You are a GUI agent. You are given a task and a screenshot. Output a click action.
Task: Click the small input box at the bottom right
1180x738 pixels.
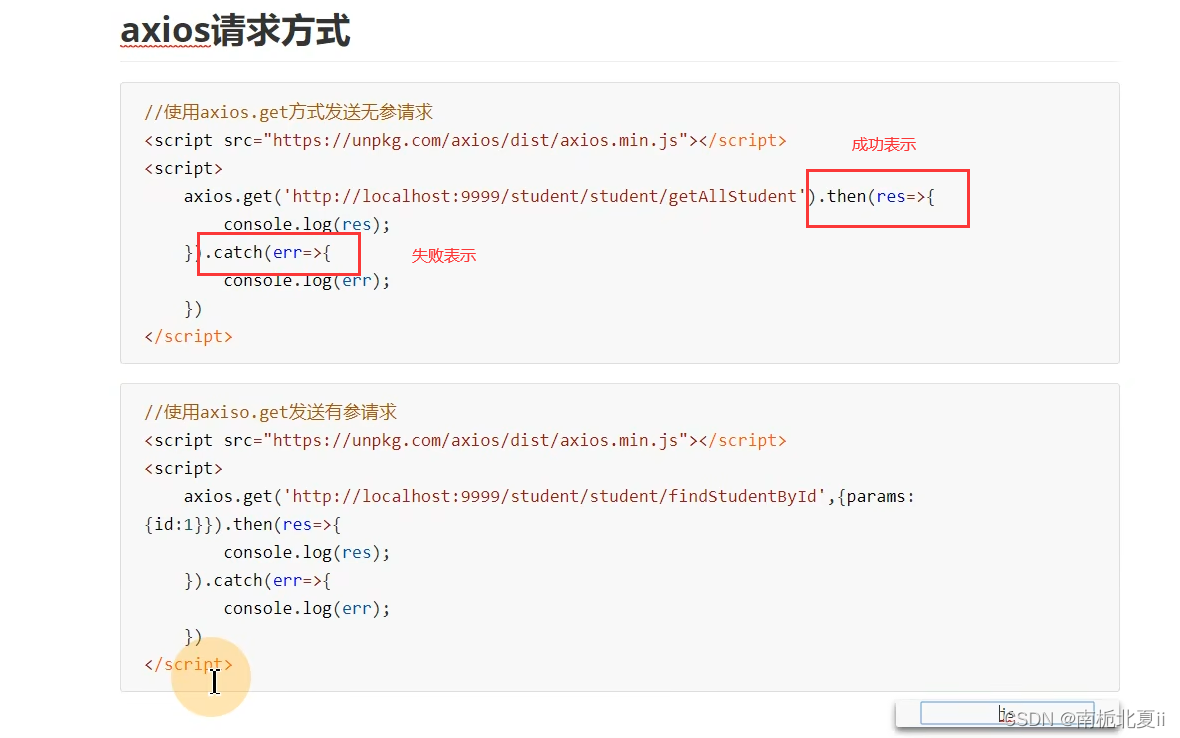click(1007, 713)
